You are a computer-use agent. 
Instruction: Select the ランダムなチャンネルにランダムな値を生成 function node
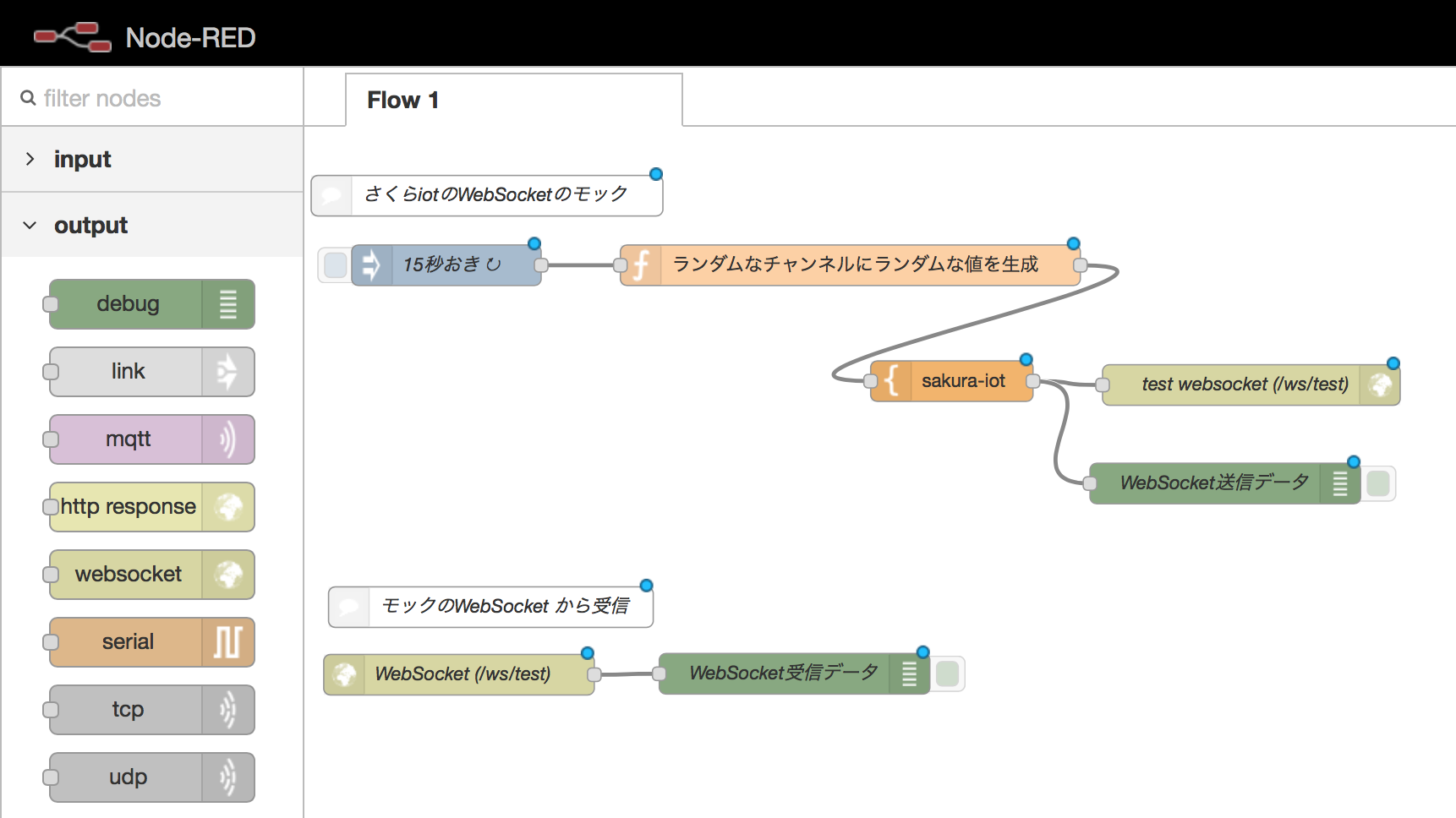pos(851,265)
